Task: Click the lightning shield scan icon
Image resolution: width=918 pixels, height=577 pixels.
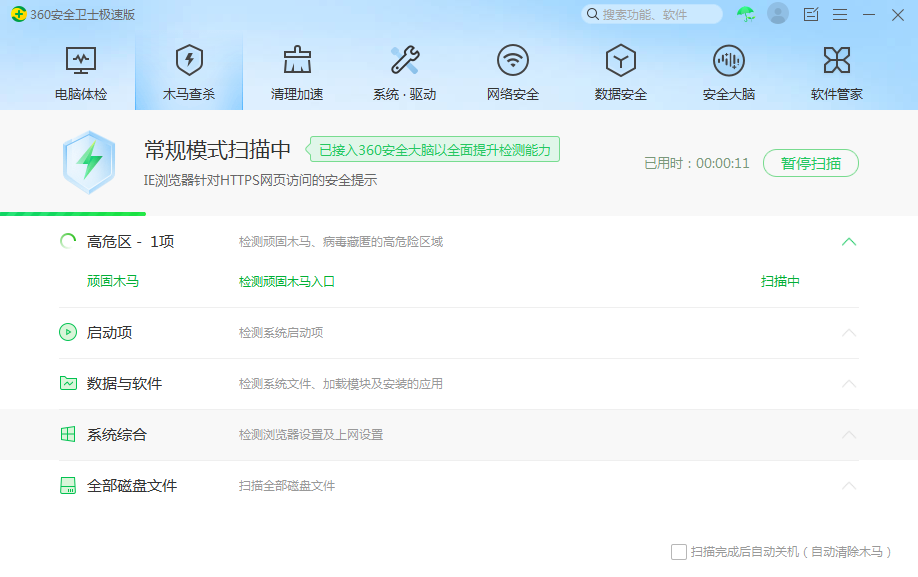Action: click(89, 162)
